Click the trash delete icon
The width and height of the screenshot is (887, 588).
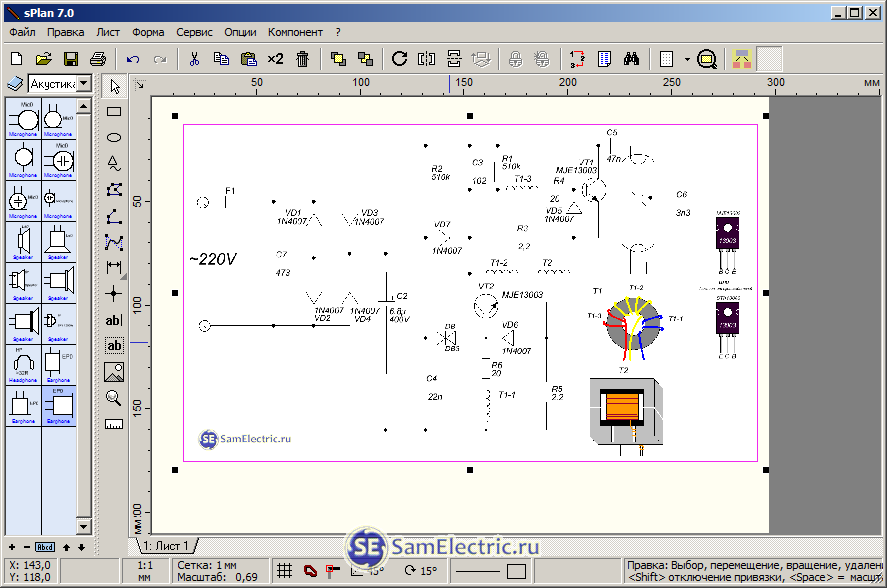[303, 59]
